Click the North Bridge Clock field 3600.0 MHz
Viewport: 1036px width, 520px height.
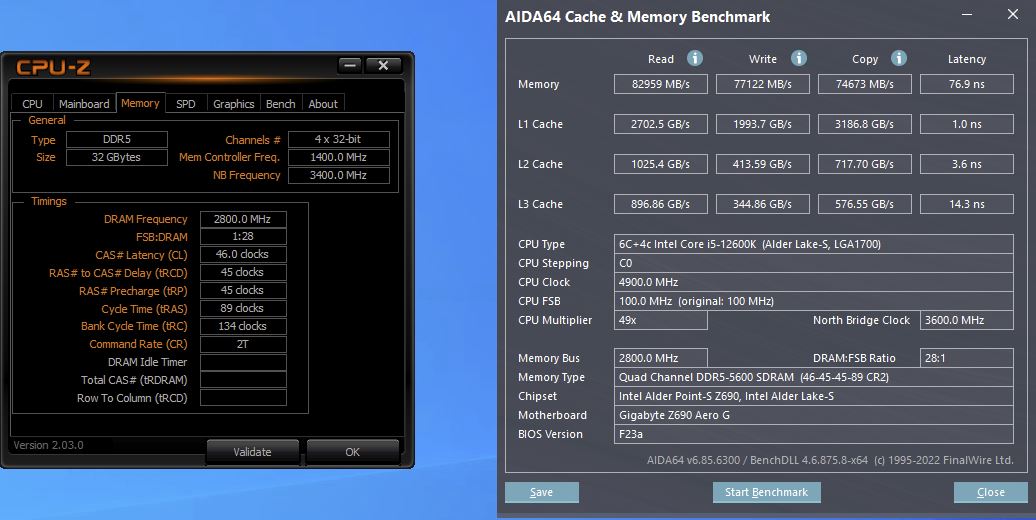[967, 320]
